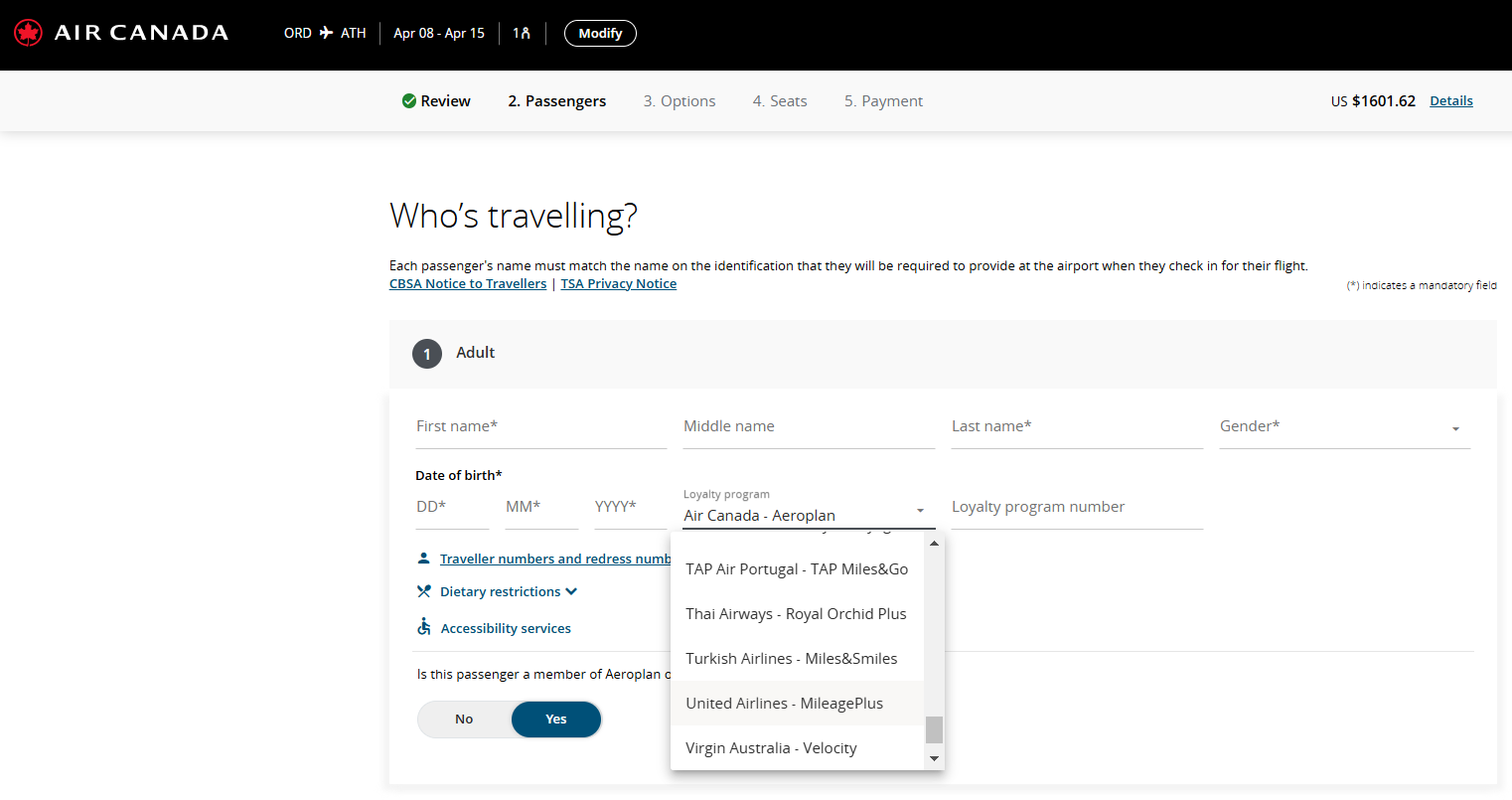Screen dimensions: 1512x800
Task: Click the traveller numbers person icon
Action: coord(424,559)
